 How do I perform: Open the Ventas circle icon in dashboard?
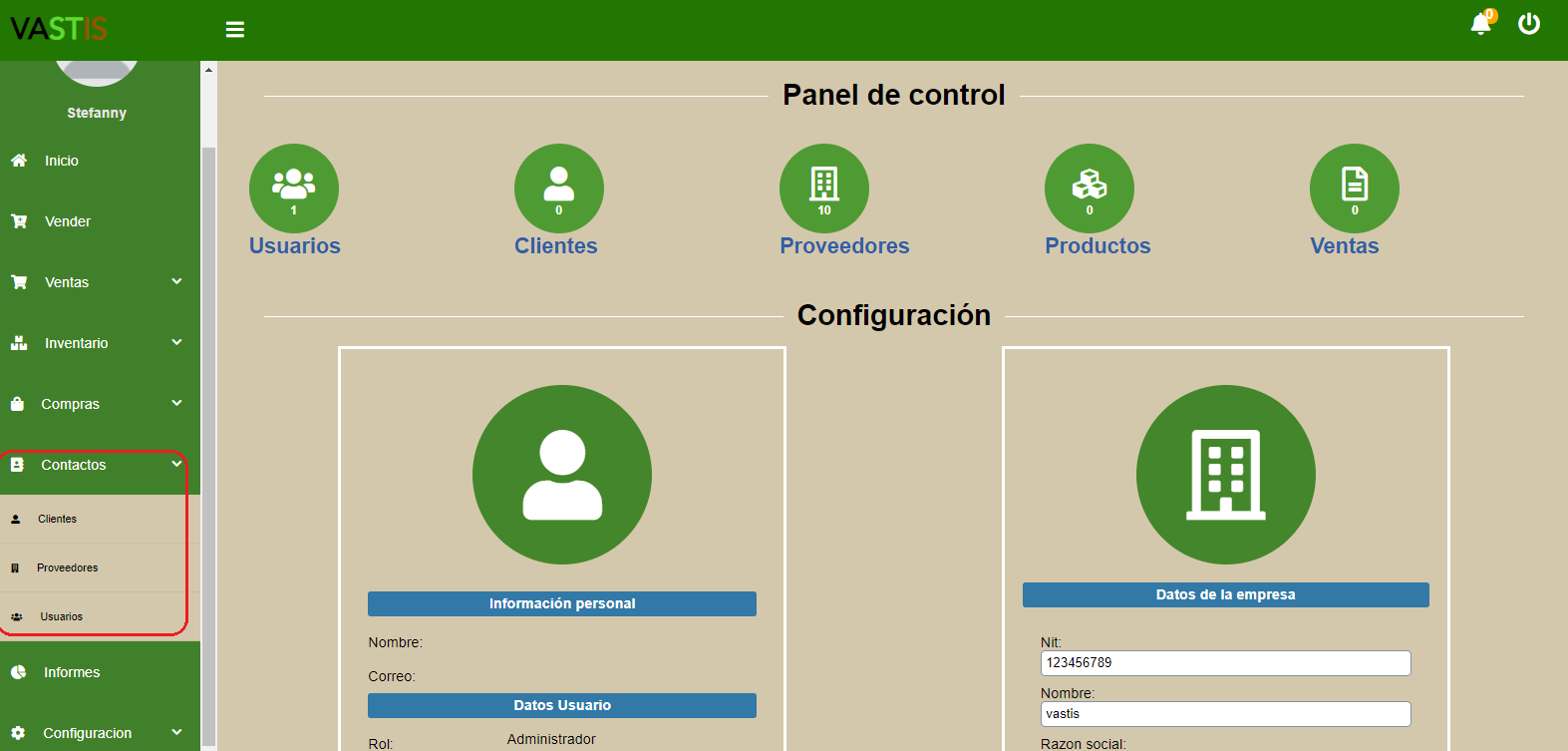(x=1355, y=188)
